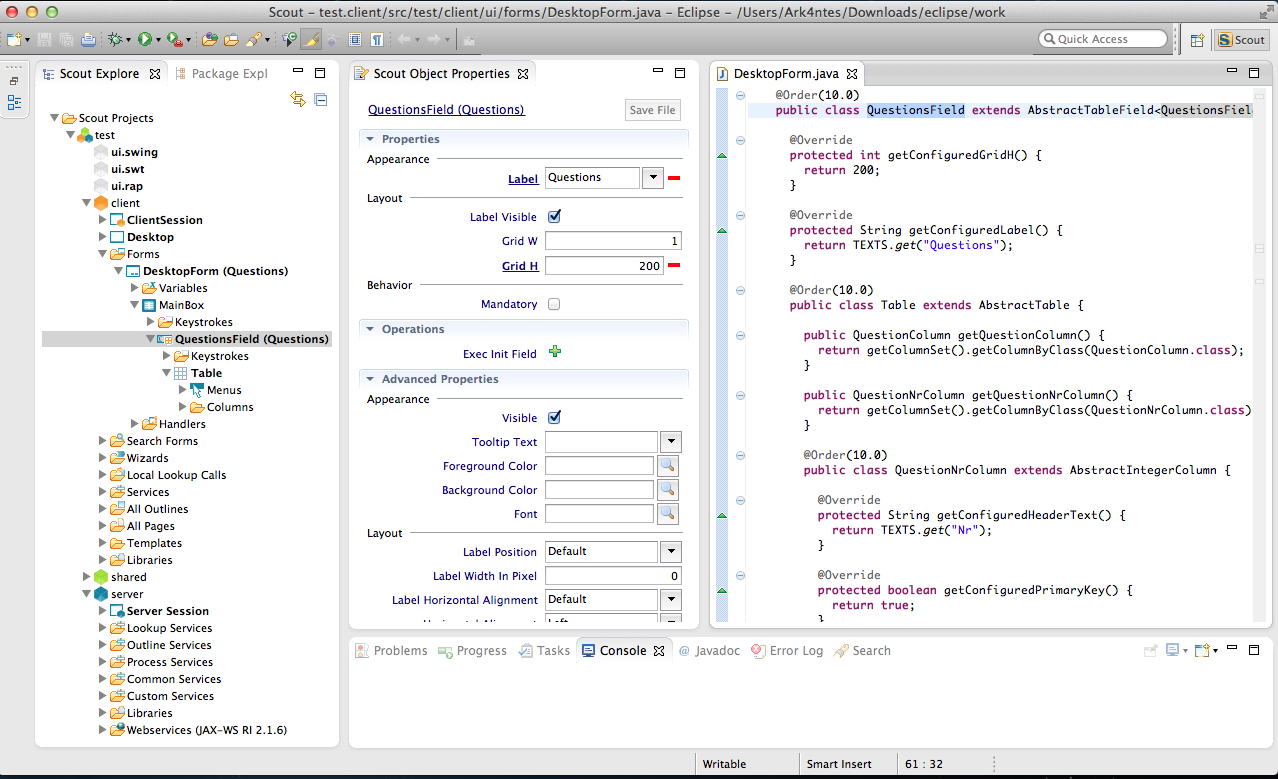1278x779 pixels.
Task: Collapse all nodes in Scout Explorer
Action: click(x=321, y=99)
